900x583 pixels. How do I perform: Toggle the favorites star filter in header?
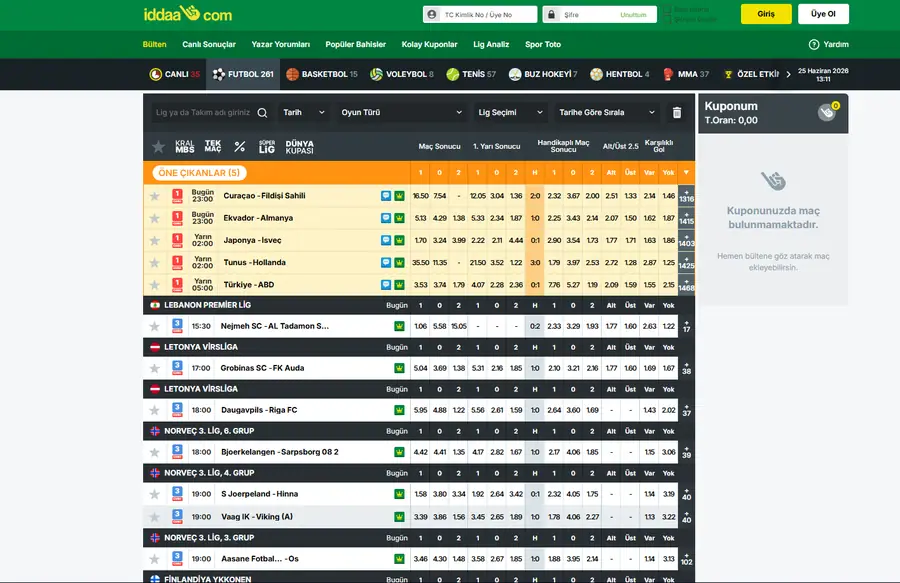point(158,147)
